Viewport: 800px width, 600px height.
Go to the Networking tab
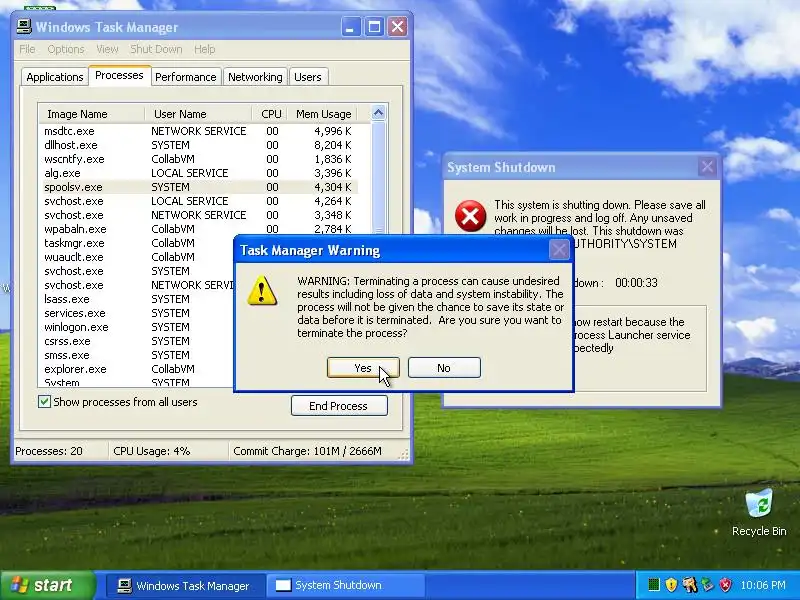point(255,77)
